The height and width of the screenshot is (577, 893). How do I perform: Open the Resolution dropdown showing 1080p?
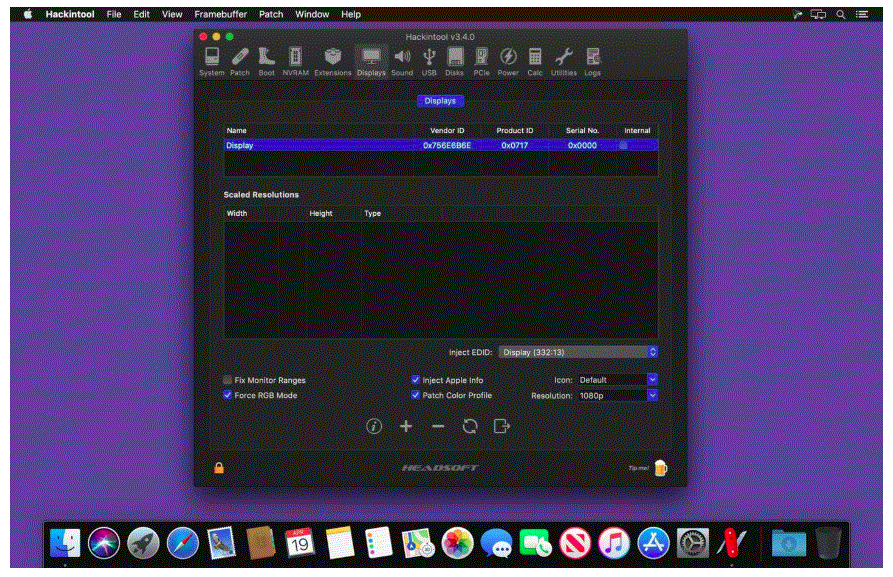click(617, 395)
